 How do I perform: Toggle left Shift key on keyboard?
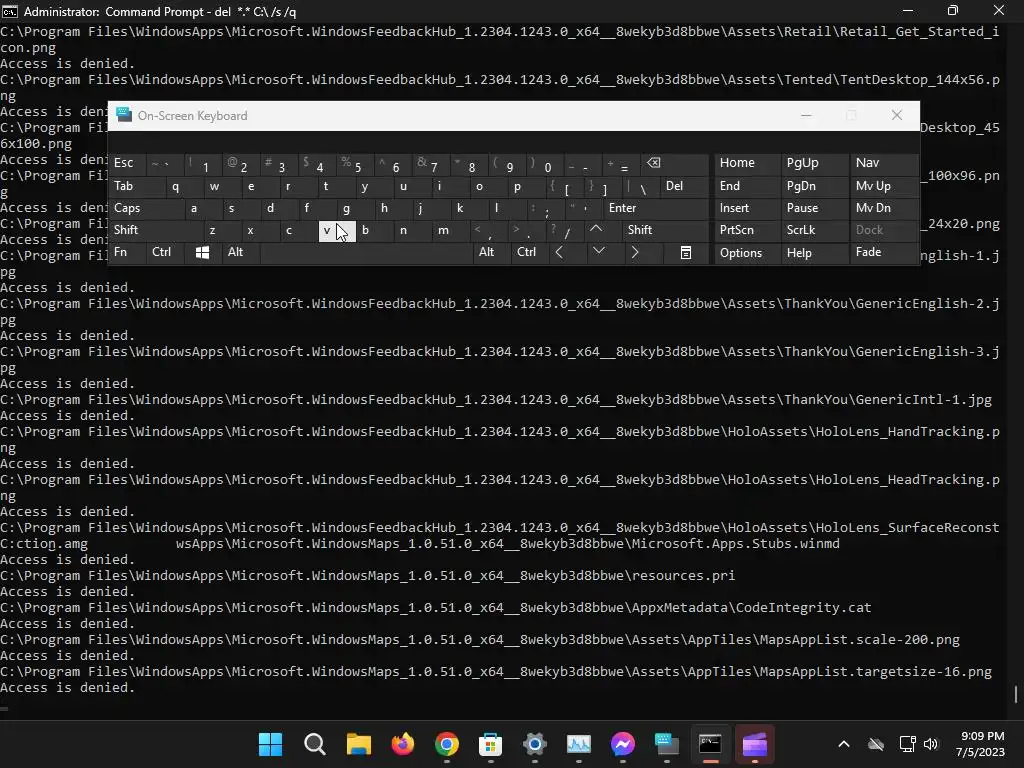(x=155, y=230)
